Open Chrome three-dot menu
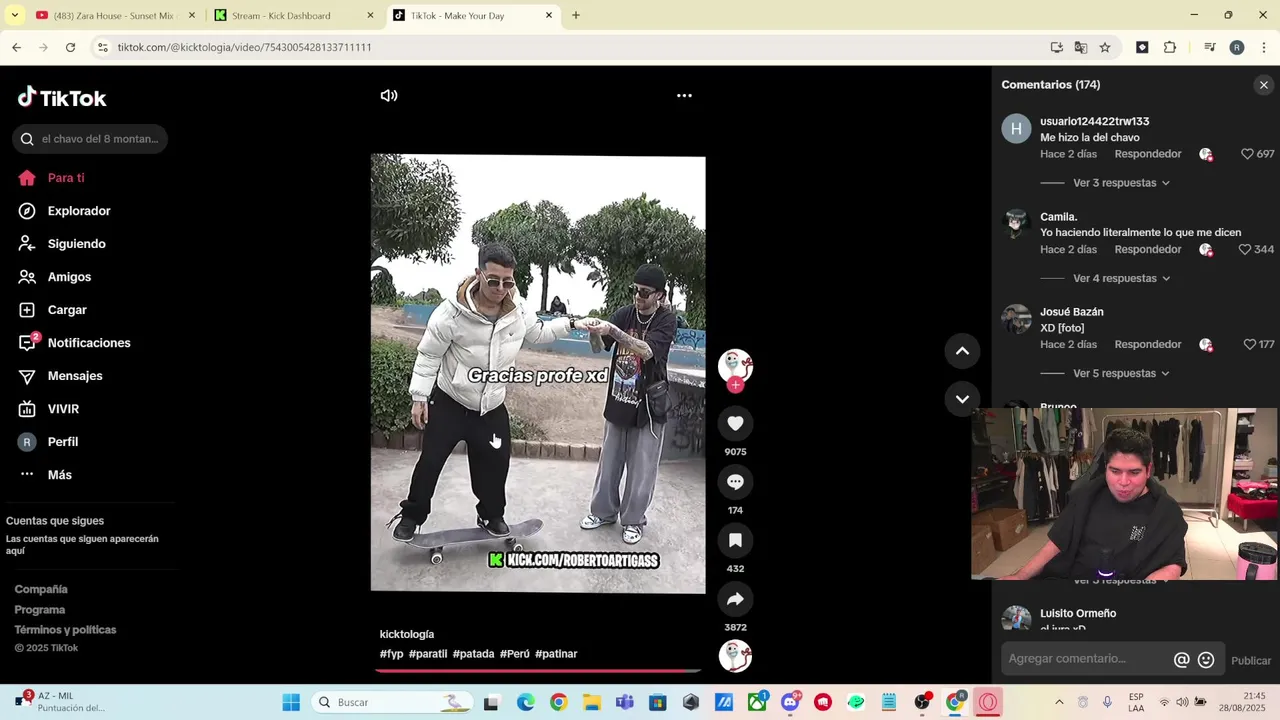The height and width of the screenshot is (720, 1280). pyautogui.click(x=1264, y=47)
